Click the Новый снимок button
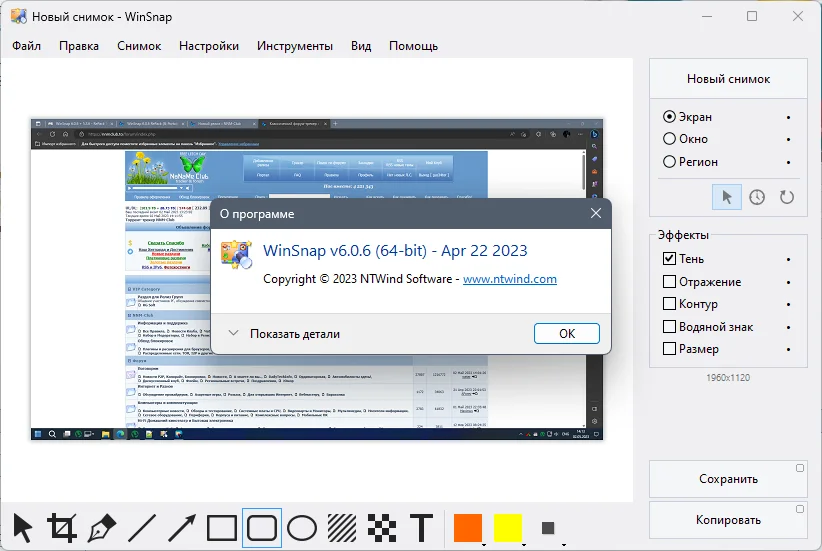 (x=728, y=79)
